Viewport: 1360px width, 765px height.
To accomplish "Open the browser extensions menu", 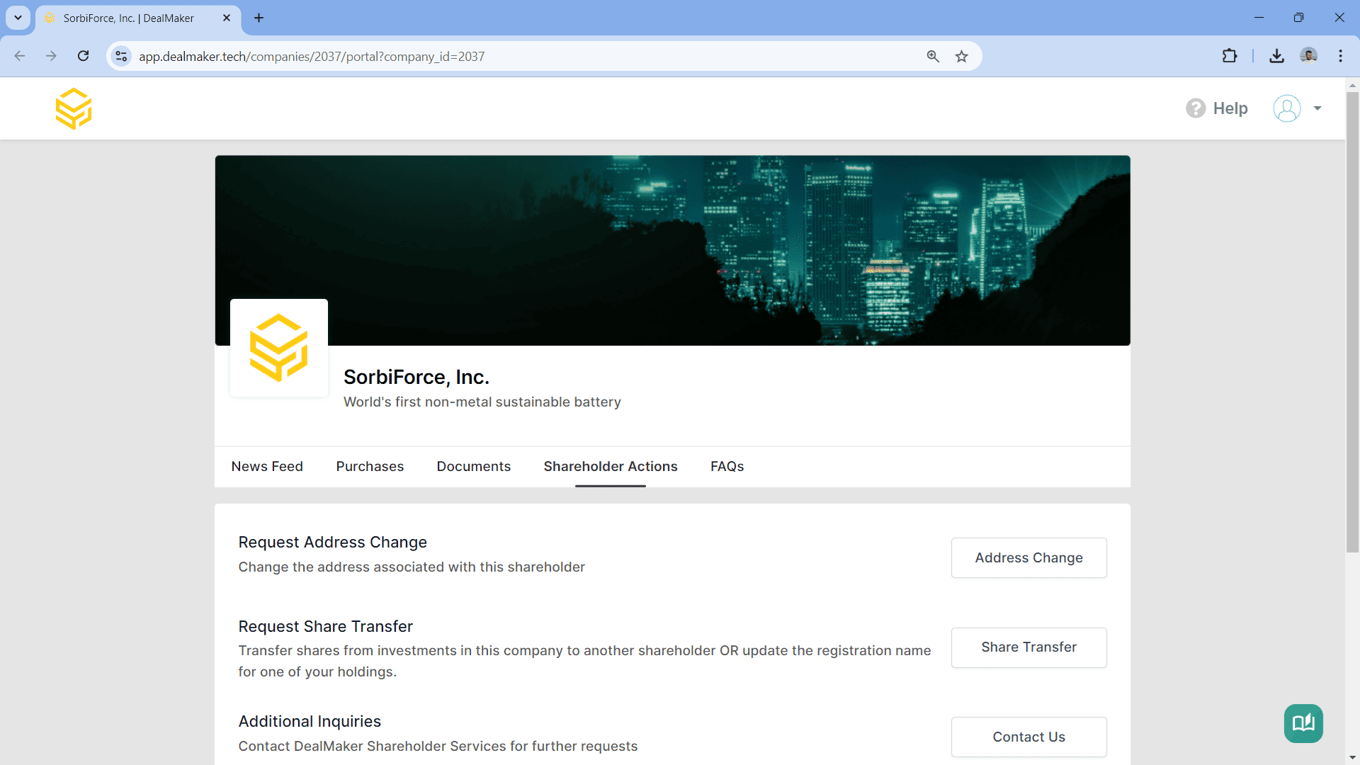I will point(1230,56).
